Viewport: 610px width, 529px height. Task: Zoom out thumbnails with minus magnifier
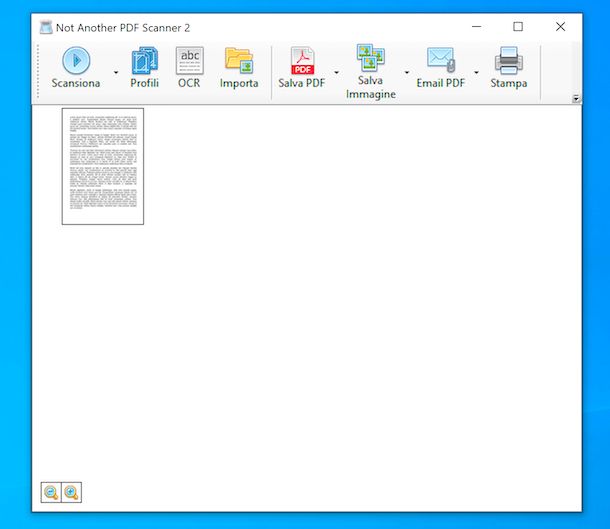[51, 492]
